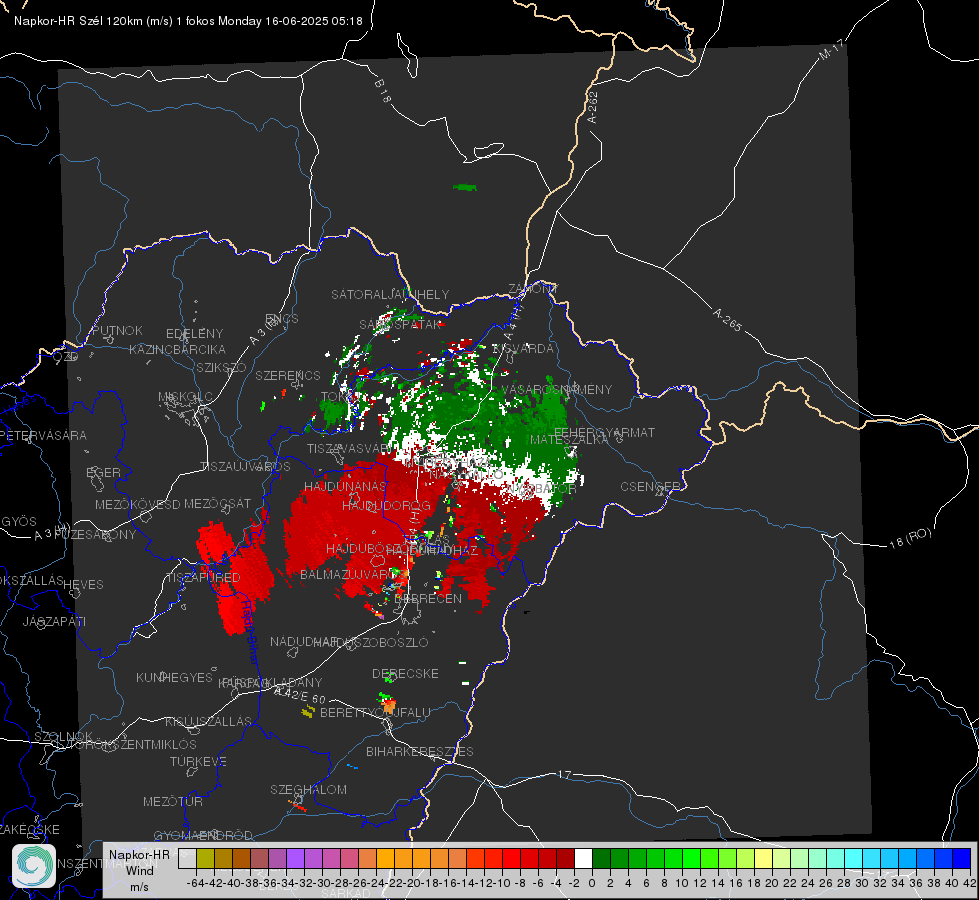Pick the pale yellow swatch above 18
Image resolution: width=979 pixels, height=900 pixels.
[763, 858]
